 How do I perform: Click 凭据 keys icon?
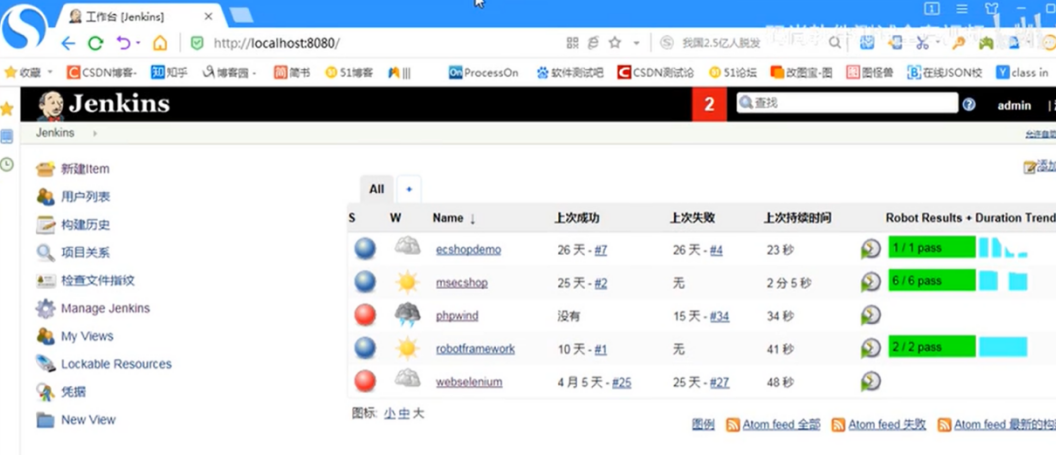pyautogui.click(x=45, y=392)
